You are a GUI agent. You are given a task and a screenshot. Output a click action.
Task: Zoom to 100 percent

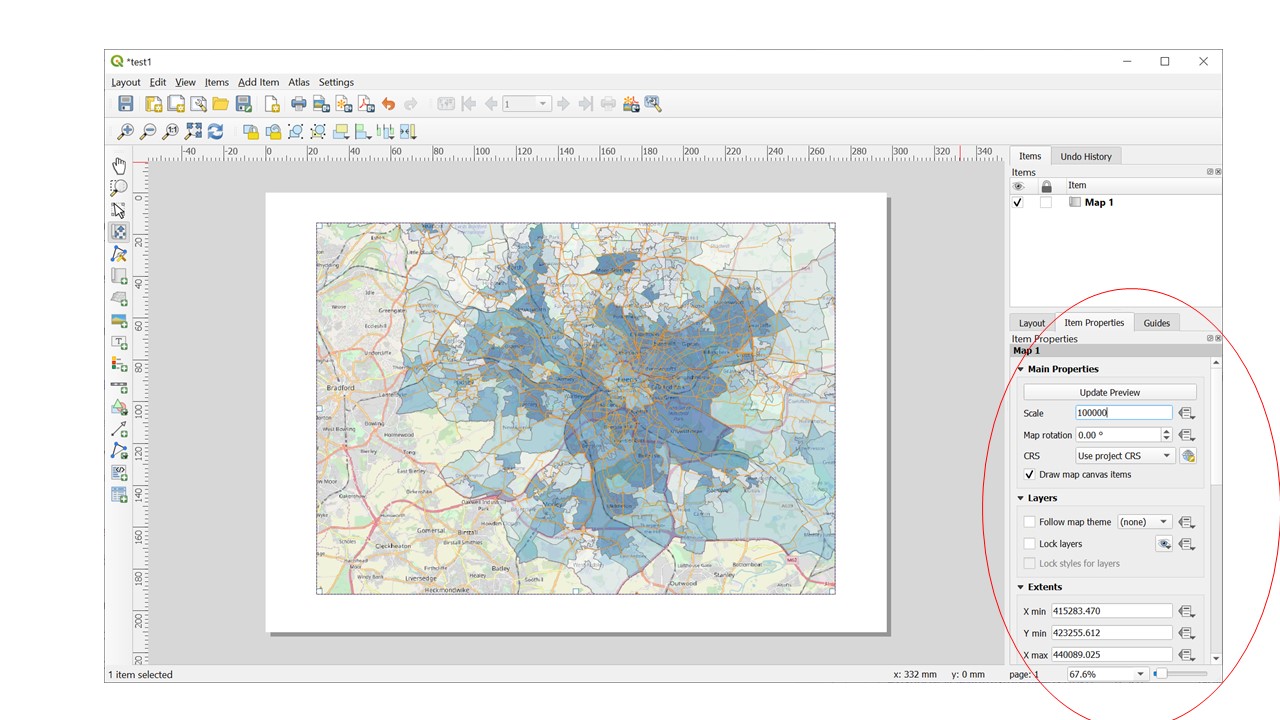tap(170, 131)
